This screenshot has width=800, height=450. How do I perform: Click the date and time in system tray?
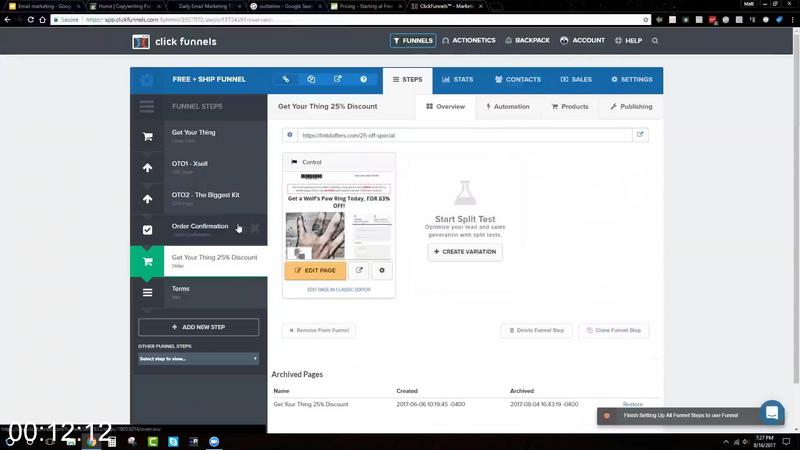coord(764,441)
